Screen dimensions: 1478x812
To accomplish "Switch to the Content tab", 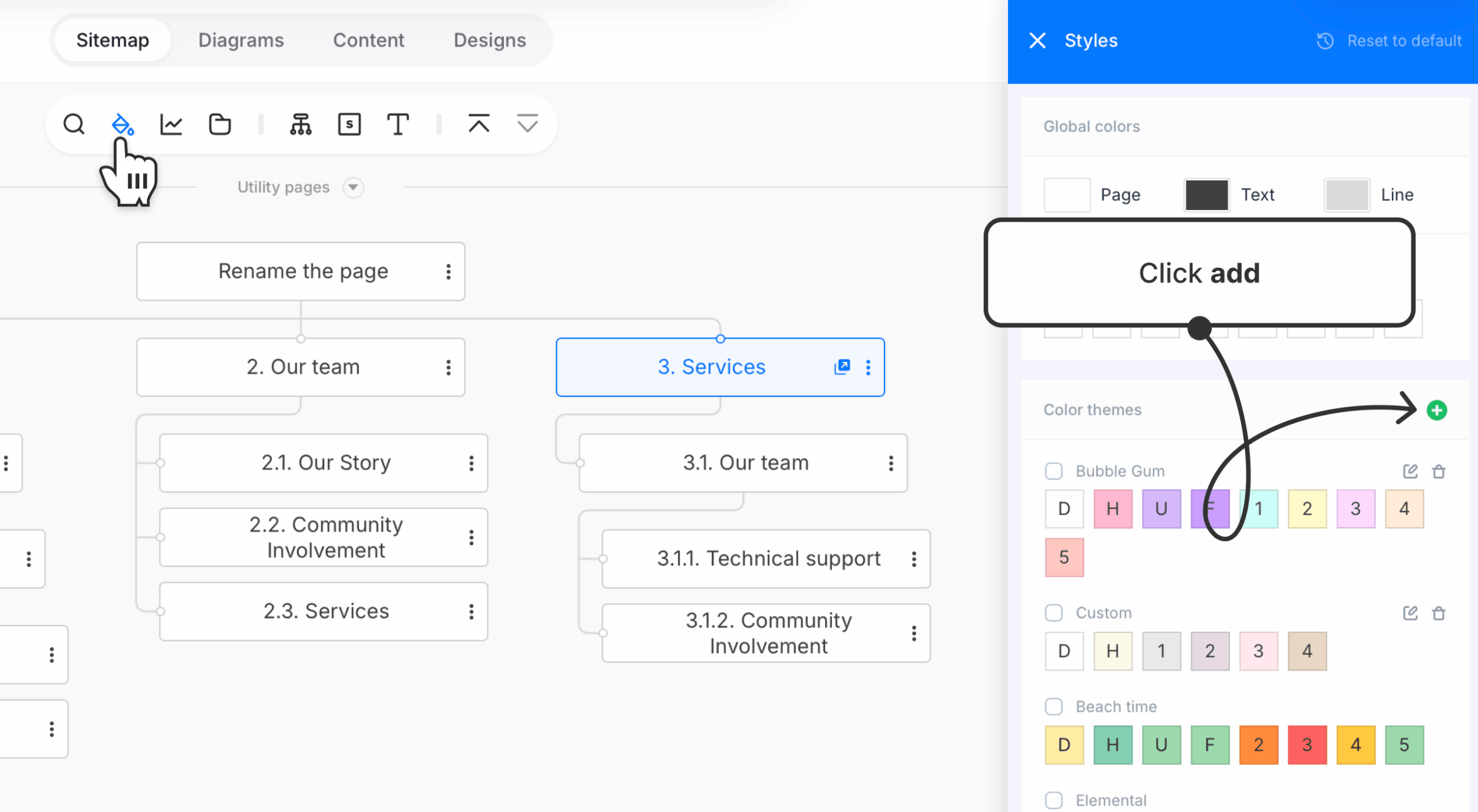I will click(368, 40).
